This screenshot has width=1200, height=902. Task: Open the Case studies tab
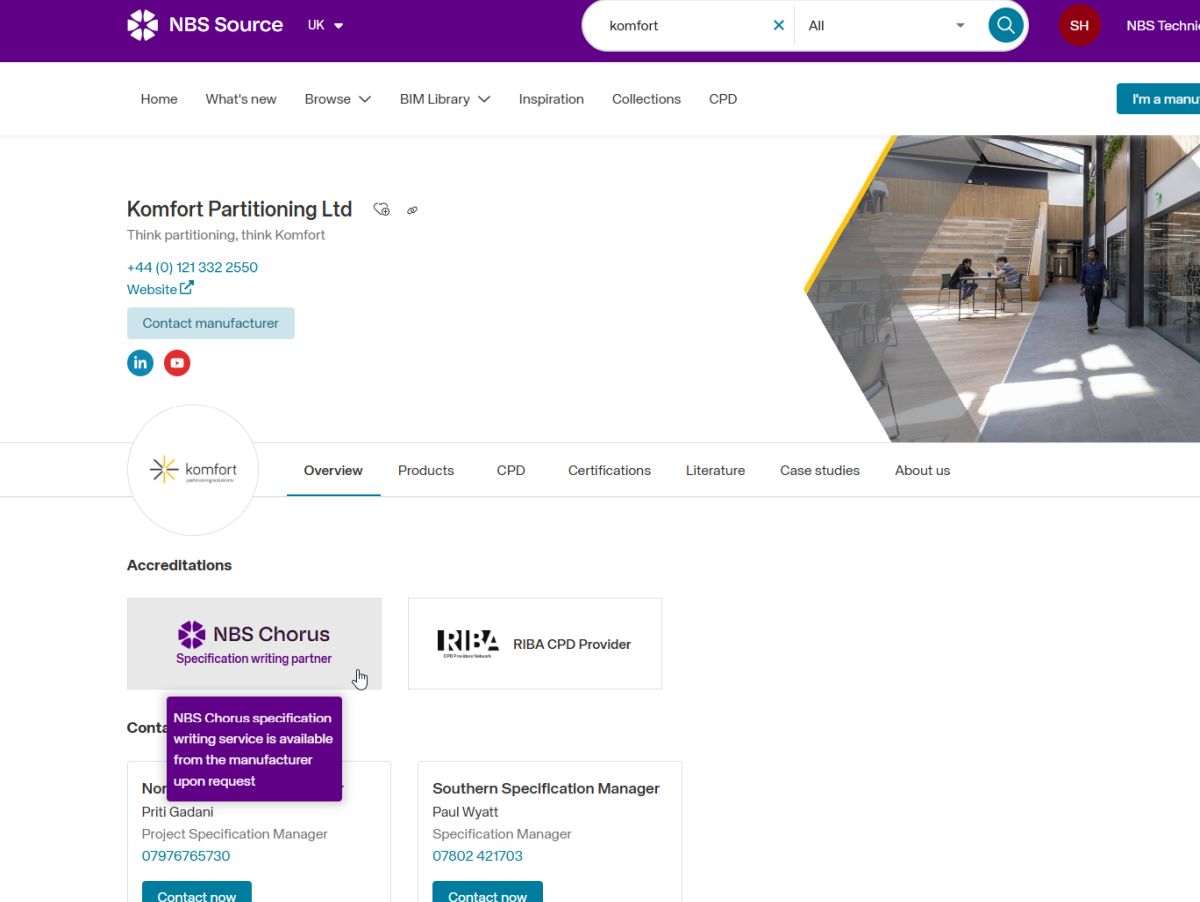(820, 470)
